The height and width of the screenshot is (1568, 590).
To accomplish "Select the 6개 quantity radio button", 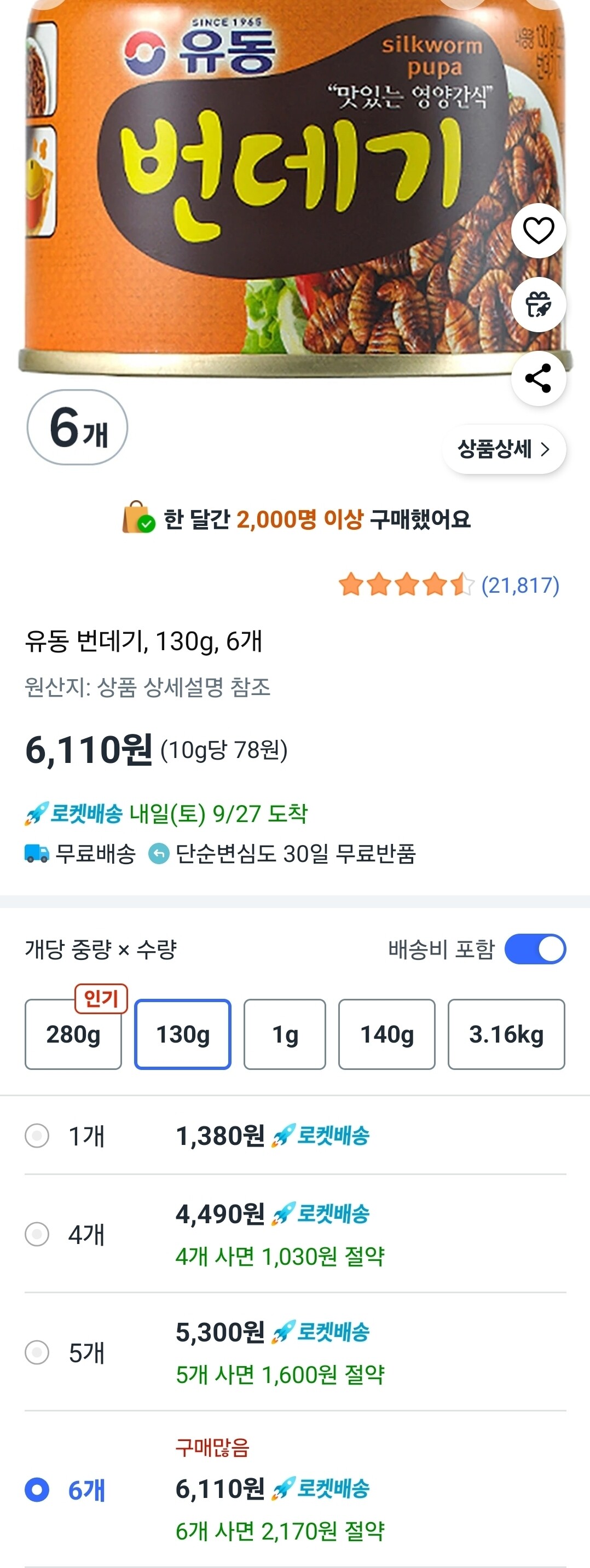I will 37,1490.
